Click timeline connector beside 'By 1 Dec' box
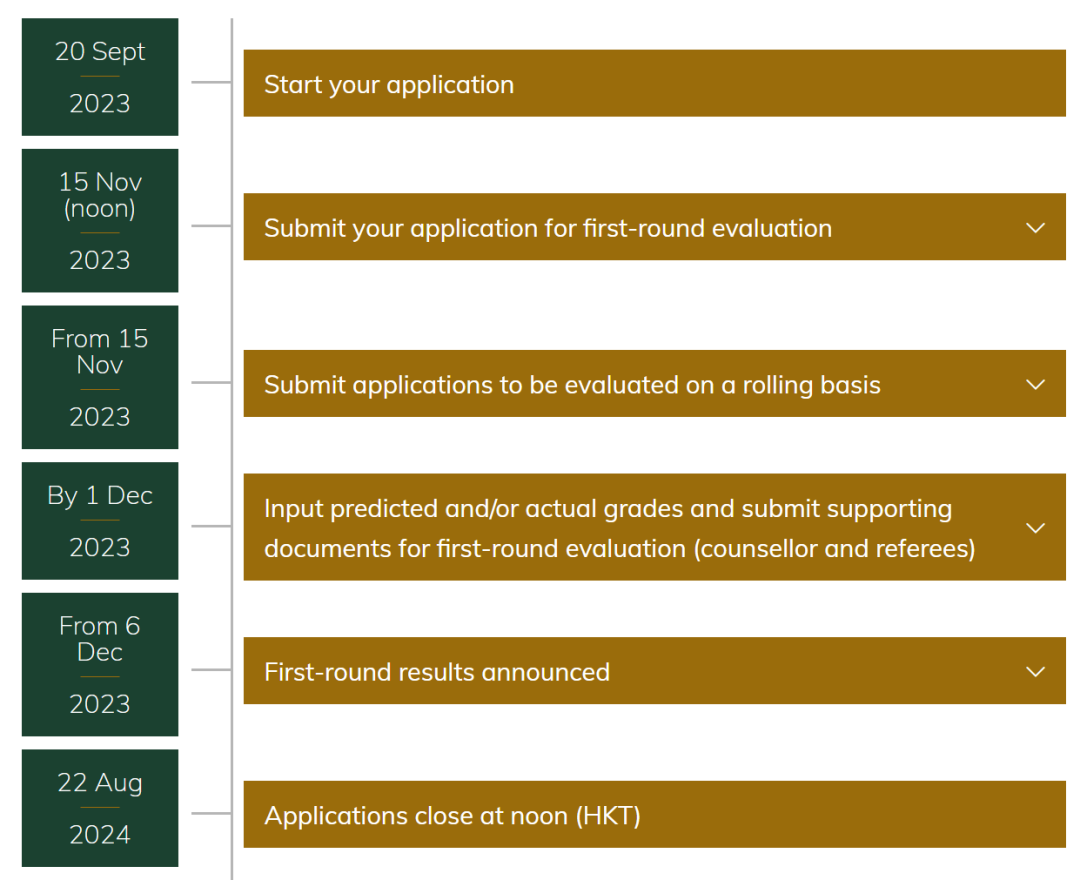Screen dimensions: 1080x880 pos(211,526)
